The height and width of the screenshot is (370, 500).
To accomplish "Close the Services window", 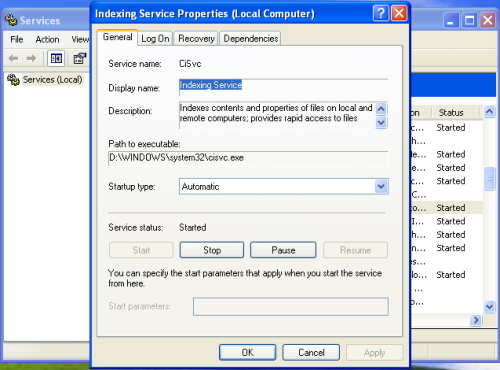I will [488, 21].
